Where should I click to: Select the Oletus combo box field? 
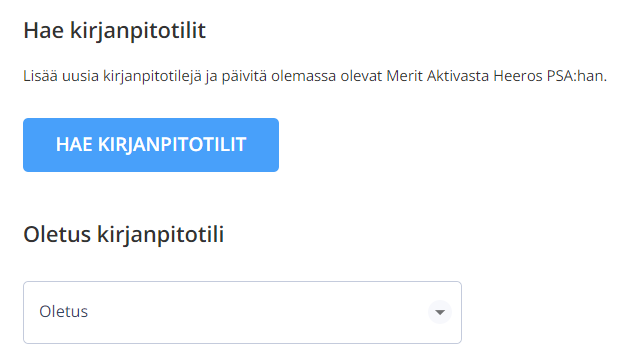(x=242, y=312)
